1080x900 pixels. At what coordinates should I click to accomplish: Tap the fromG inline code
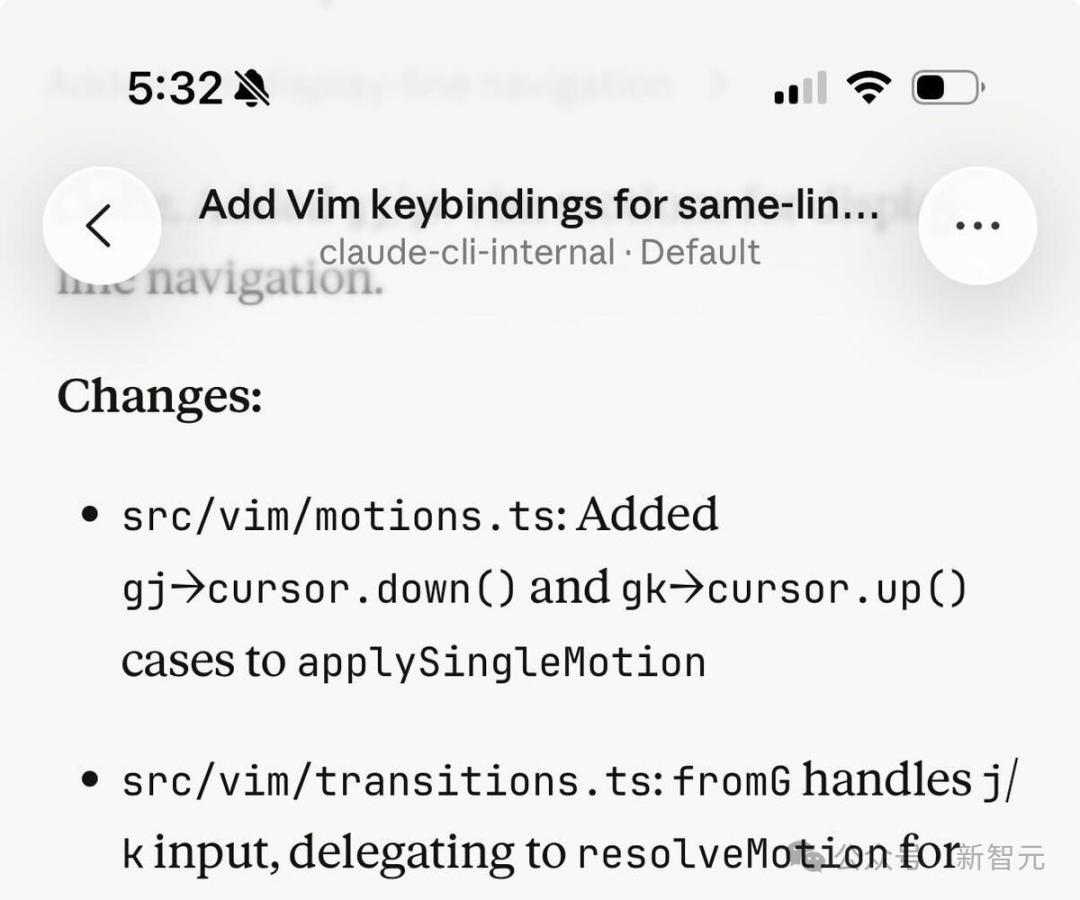pos(732,782)
